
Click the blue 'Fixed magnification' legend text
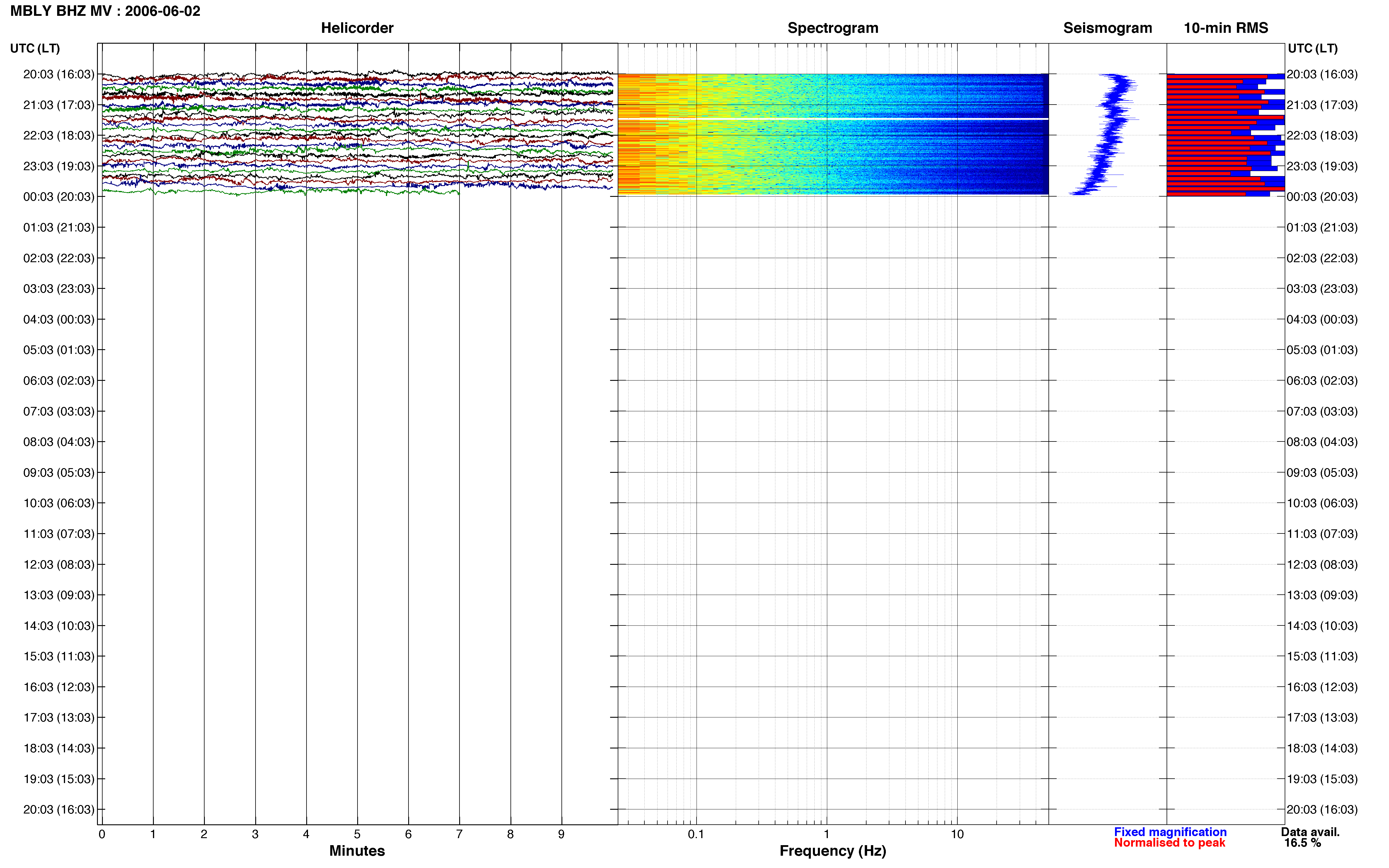coord(1170,832)
